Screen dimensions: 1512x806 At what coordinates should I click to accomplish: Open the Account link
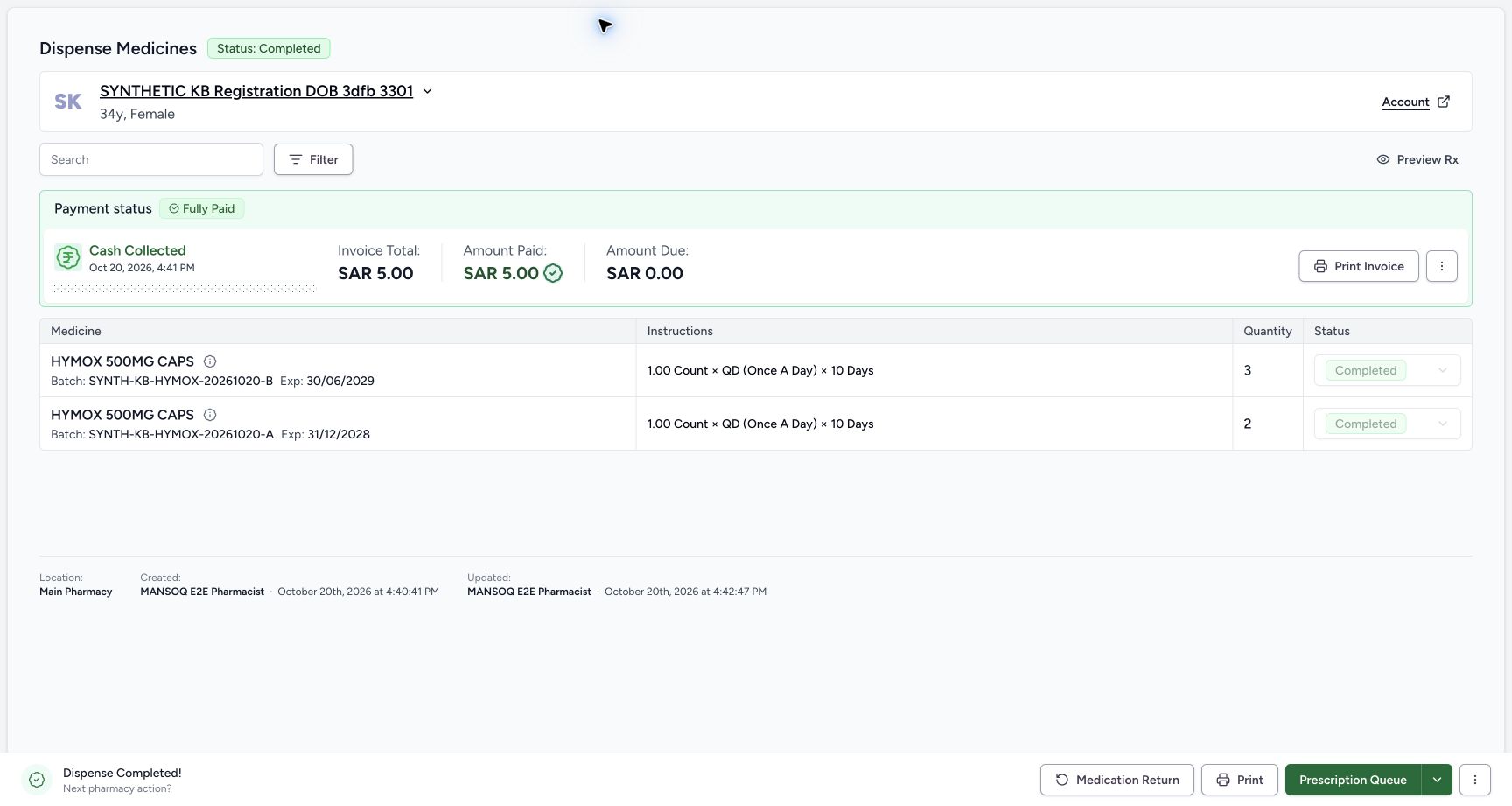[x=1405, y=102]
